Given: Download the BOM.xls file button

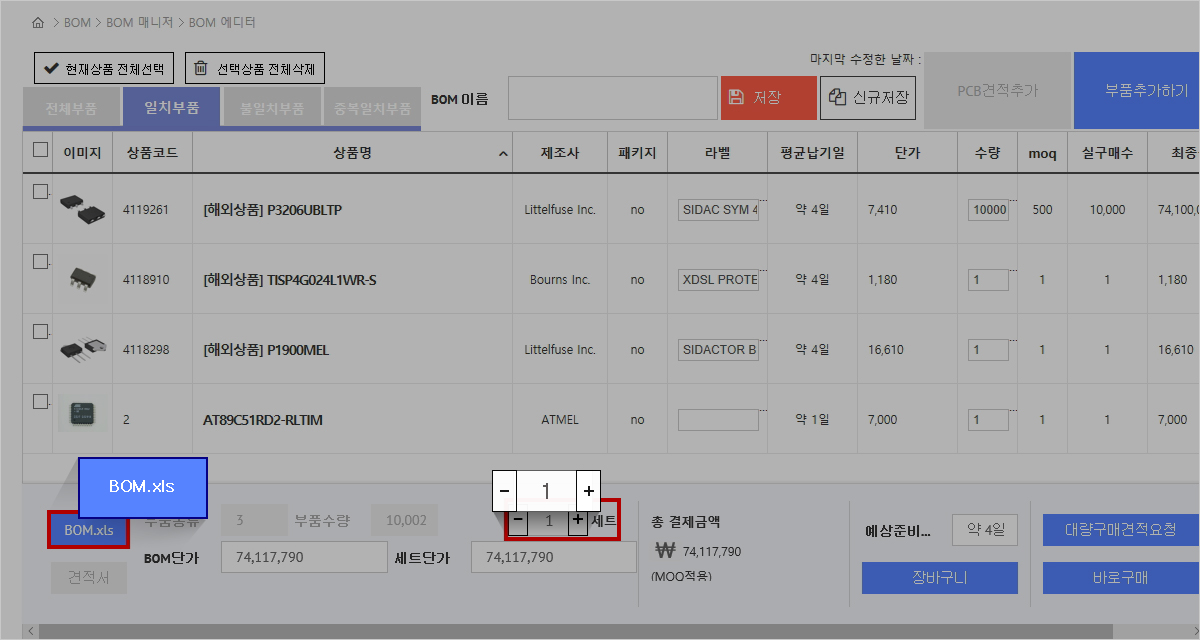Looking at the screenshot, I should click(x=89, y=530).
